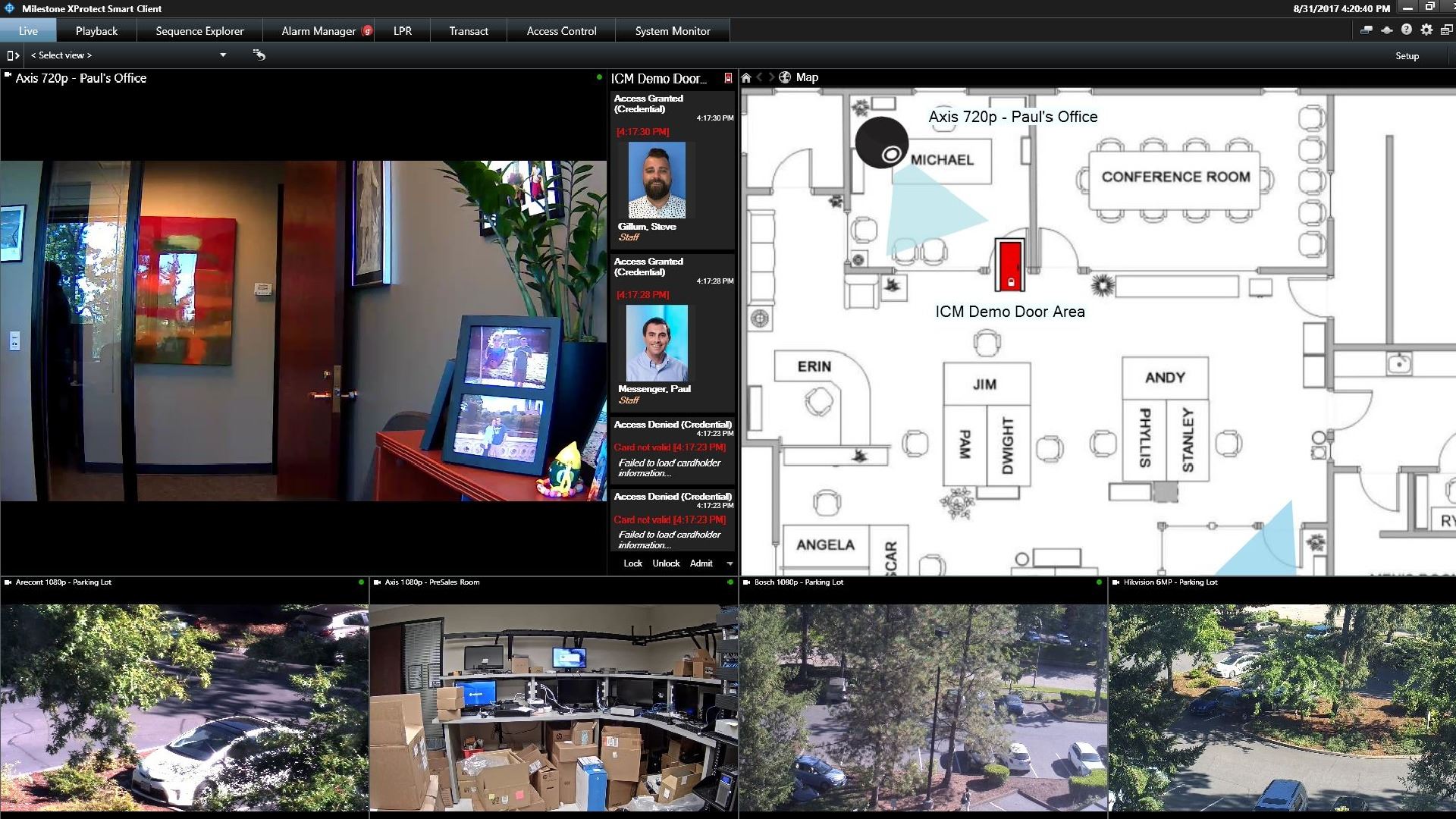The height and width of the screenshot is (819, 1456).
Task: Open the Settings gear icon
Action: (1426, 30)
